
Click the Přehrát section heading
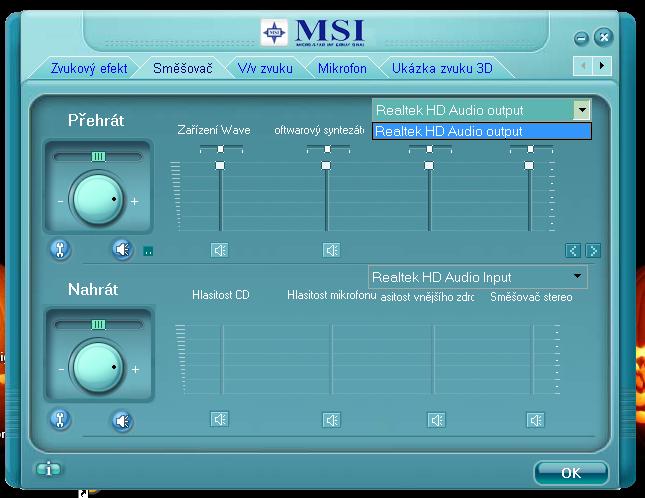pos(96,120)
